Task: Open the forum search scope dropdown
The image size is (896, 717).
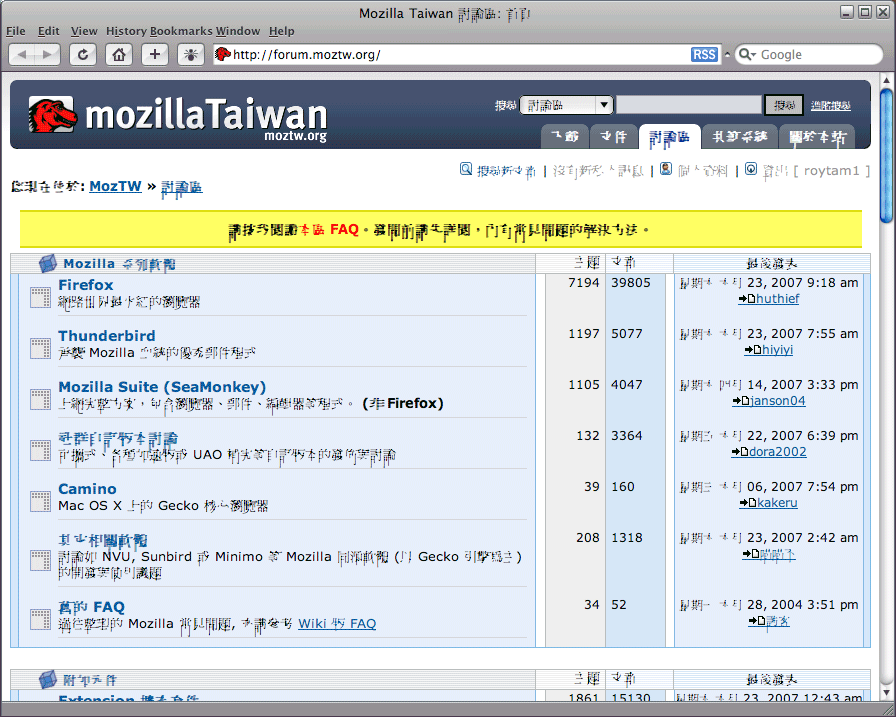Action: click(x=566, y=105)
